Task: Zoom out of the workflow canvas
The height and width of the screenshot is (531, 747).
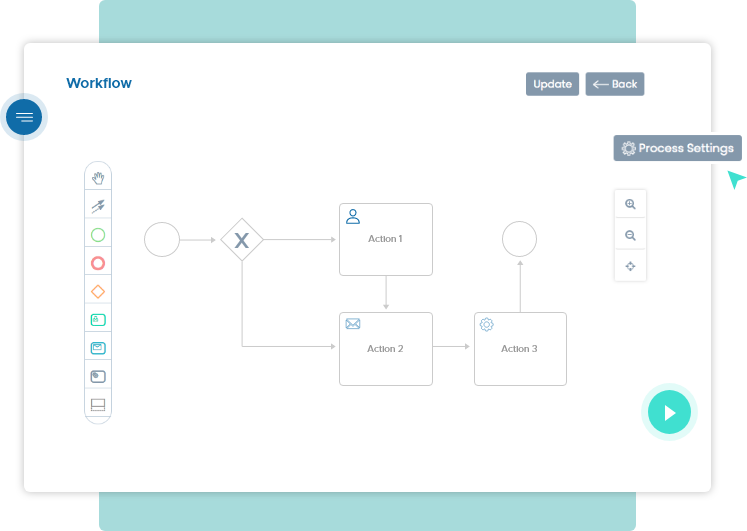Action: [x=630, y=236]
